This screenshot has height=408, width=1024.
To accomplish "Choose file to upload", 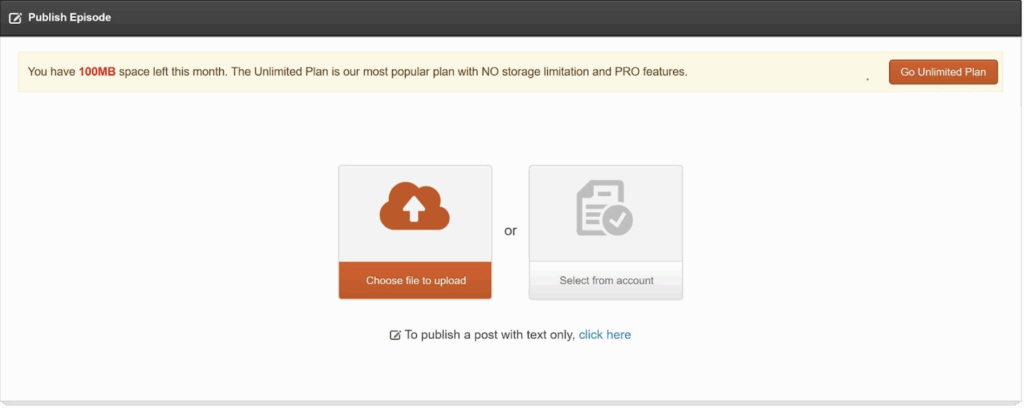I will point(415,280).
